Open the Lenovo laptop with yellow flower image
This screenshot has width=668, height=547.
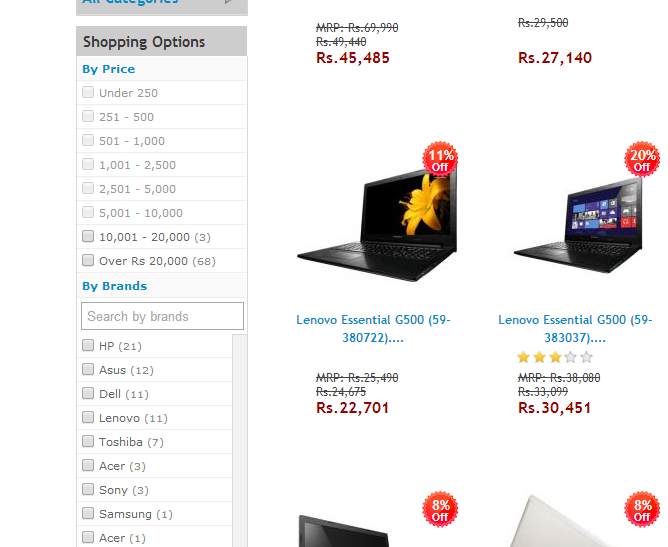(377, 225)
